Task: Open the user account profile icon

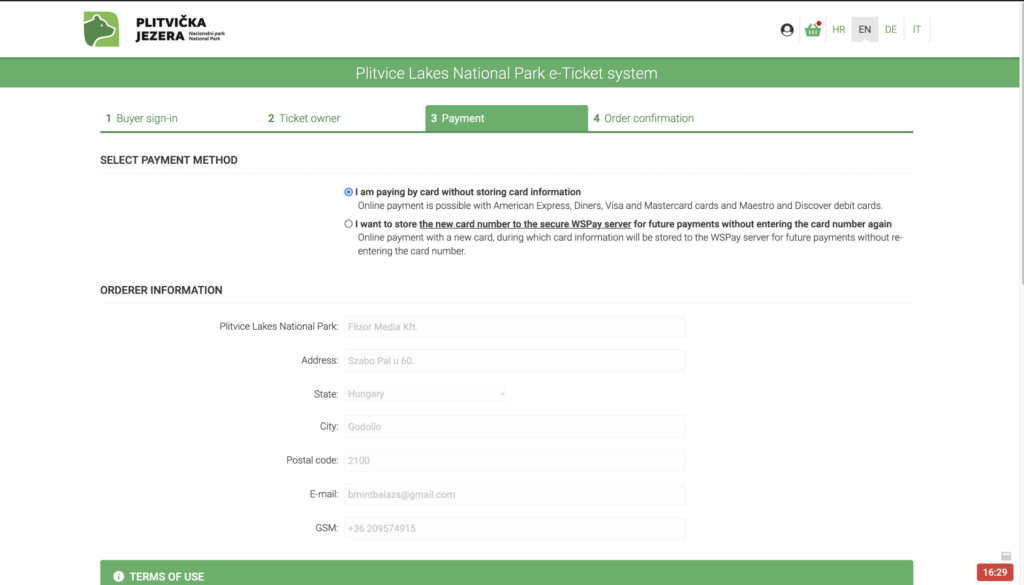Action: click(787, 30)
